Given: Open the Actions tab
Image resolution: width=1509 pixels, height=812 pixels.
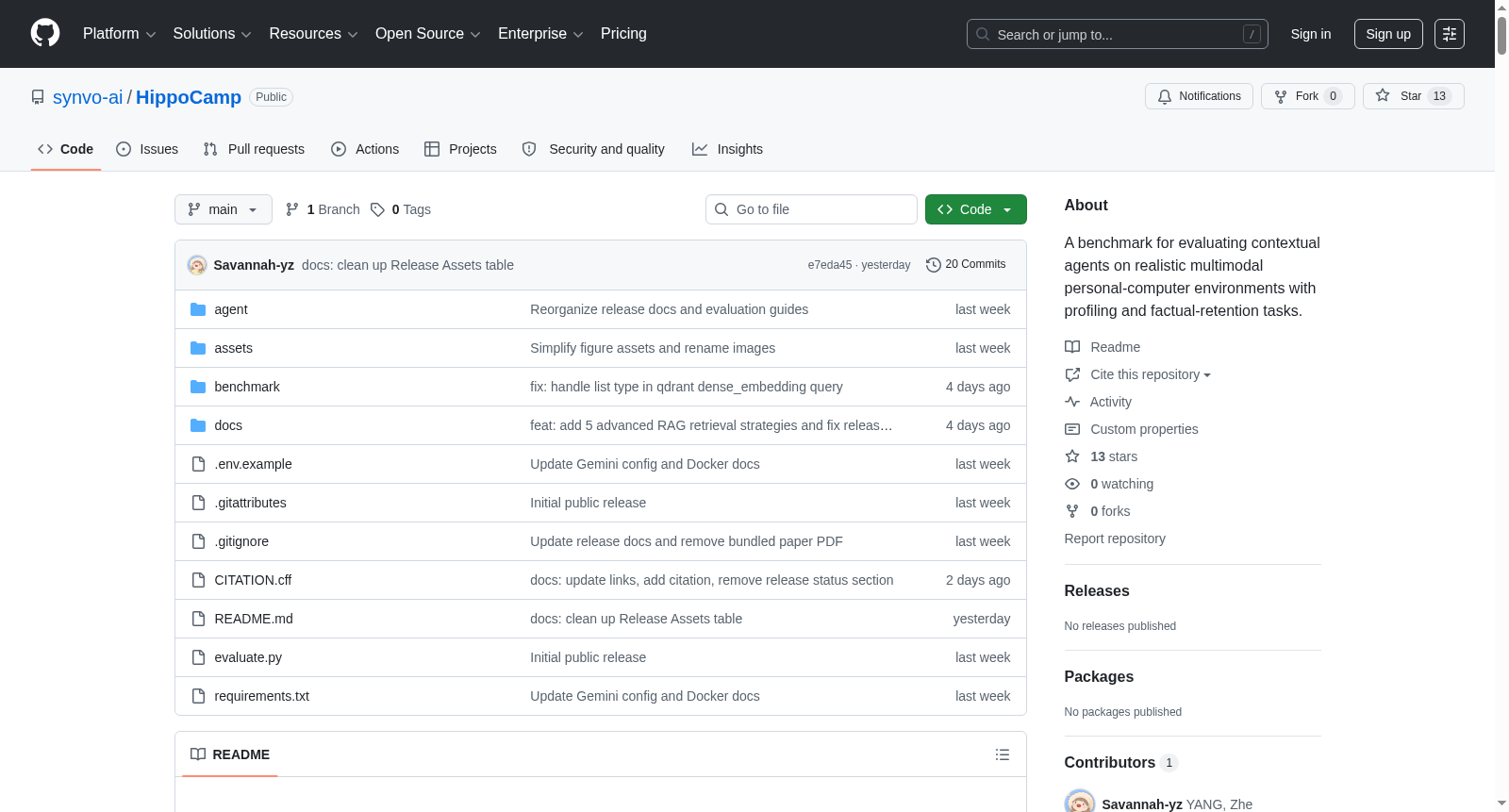Looking at the screenshot, I should click(365, 149).
